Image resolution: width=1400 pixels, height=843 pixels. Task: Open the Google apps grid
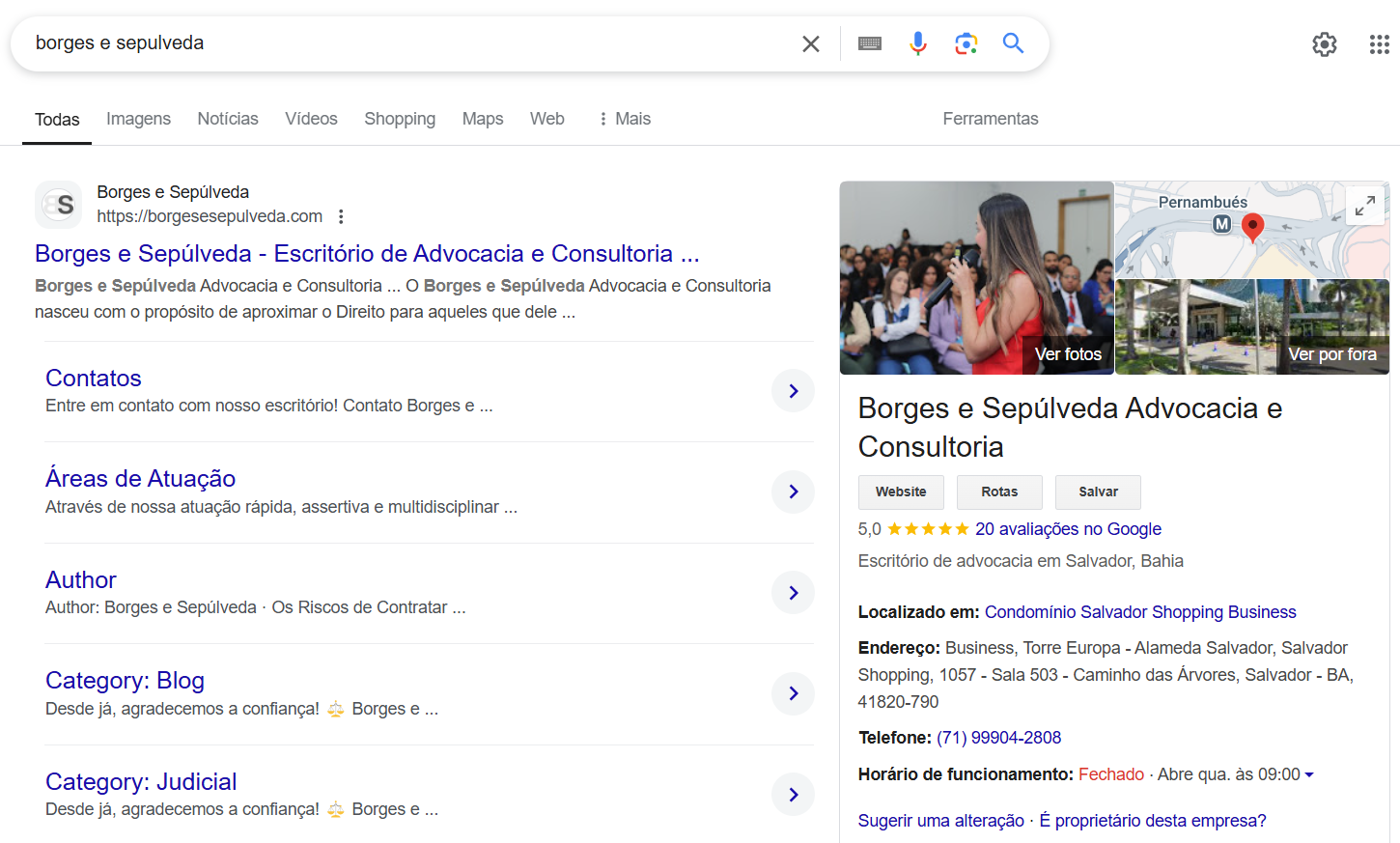click(1380, 44)
